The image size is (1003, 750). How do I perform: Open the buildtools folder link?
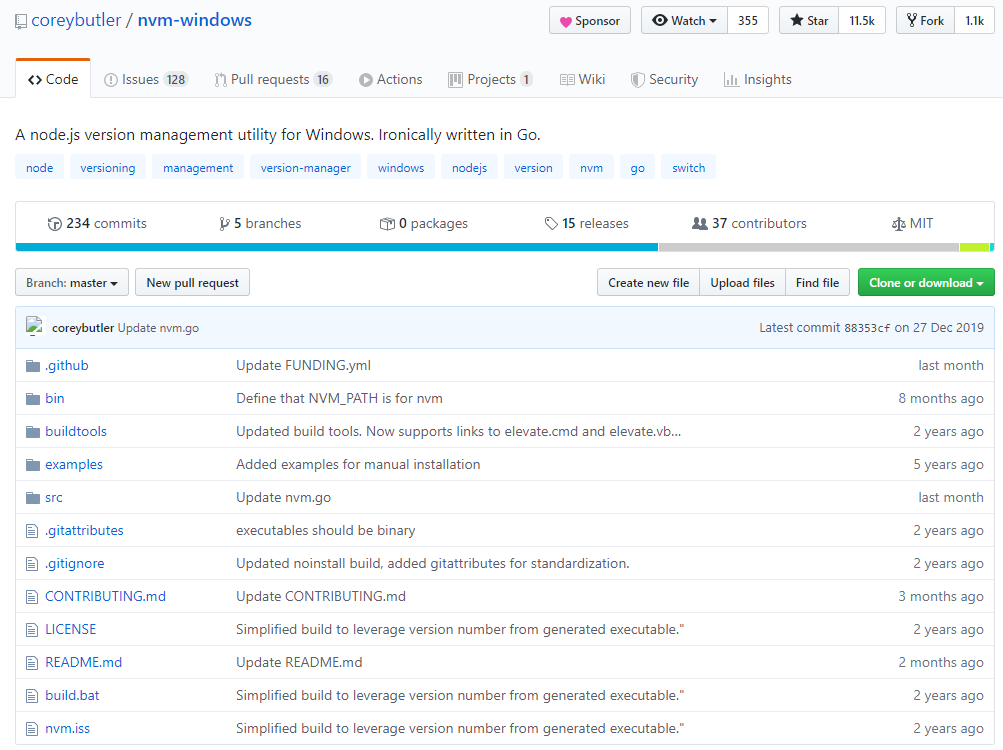tap(76, 432)
